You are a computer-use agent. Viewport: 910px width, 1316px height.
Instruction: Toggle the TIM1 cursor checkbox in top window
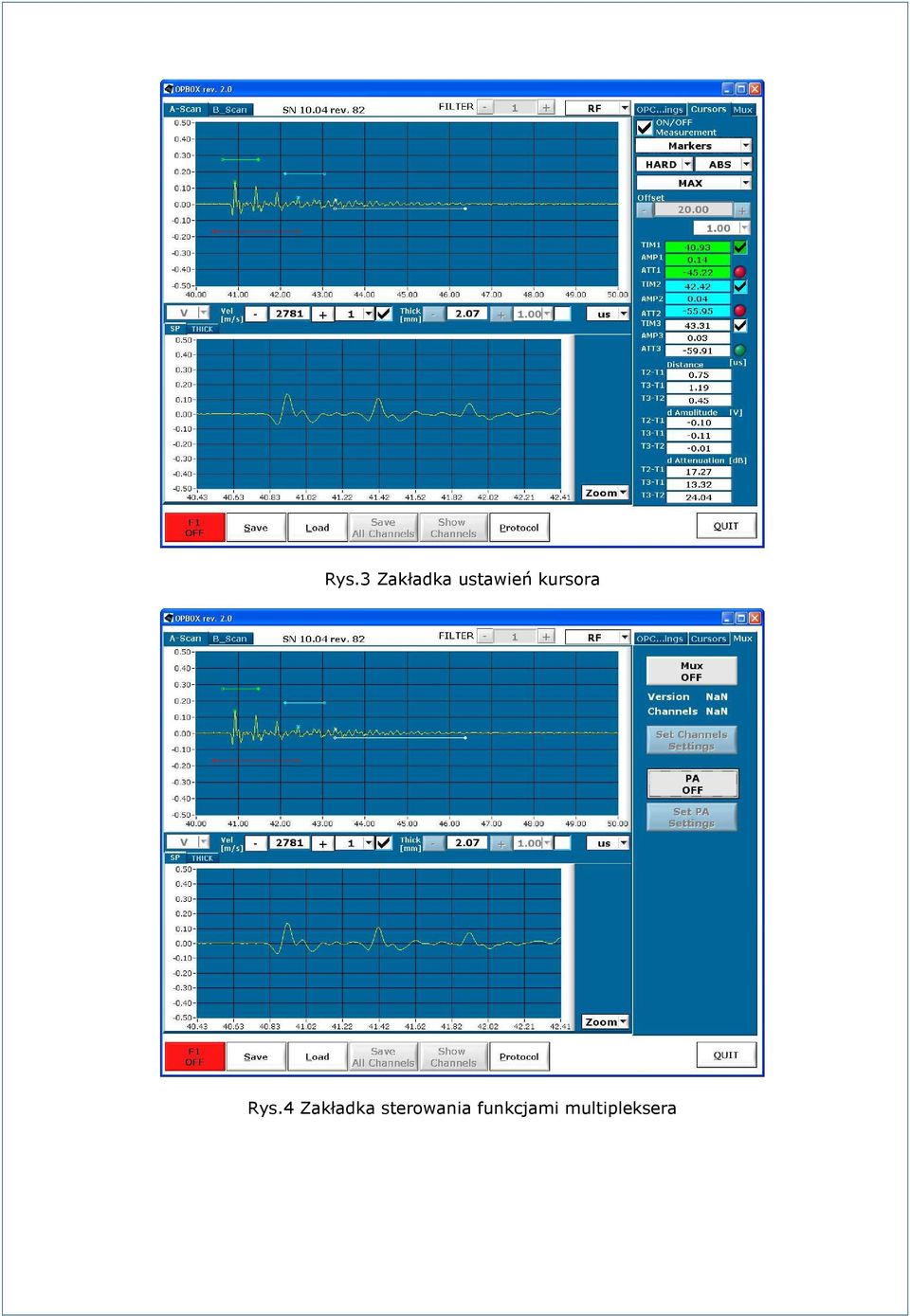pos(740,247)
